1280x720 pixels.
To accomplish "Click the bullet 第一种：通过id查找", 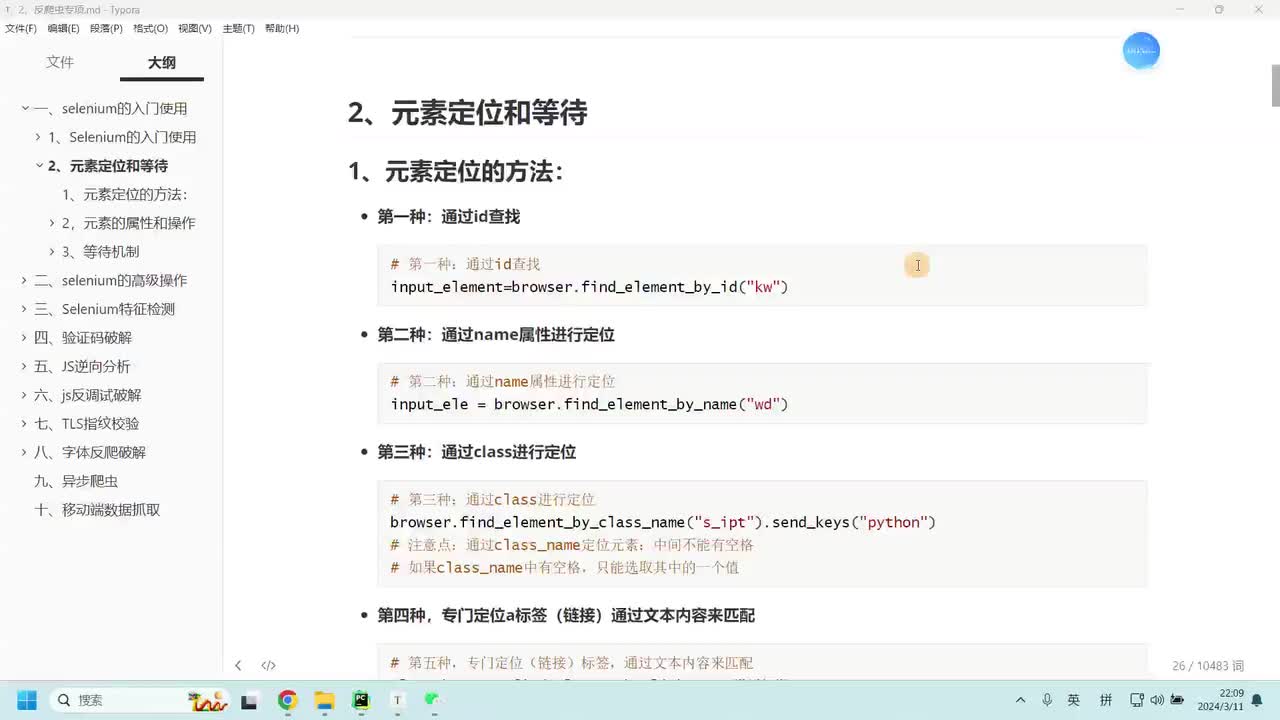I will tap(448, 217).
